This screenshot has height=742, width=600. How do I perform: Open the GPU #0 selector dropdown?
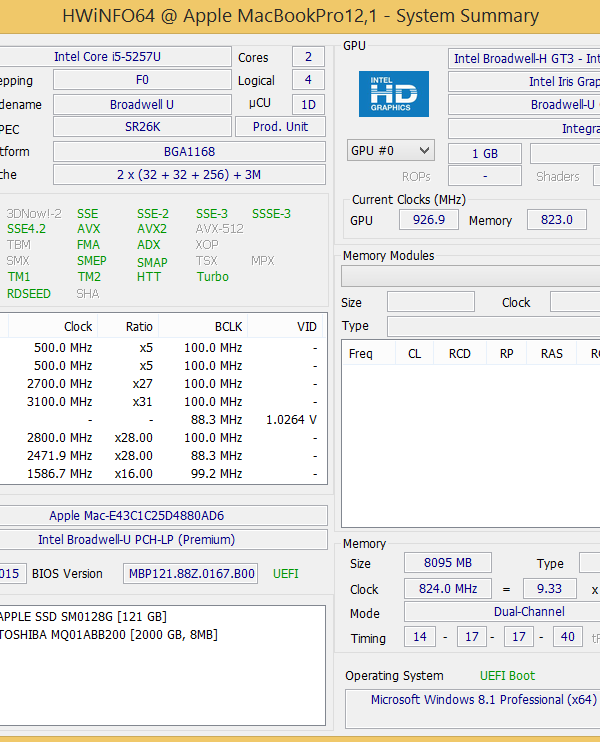pos(391,151)
